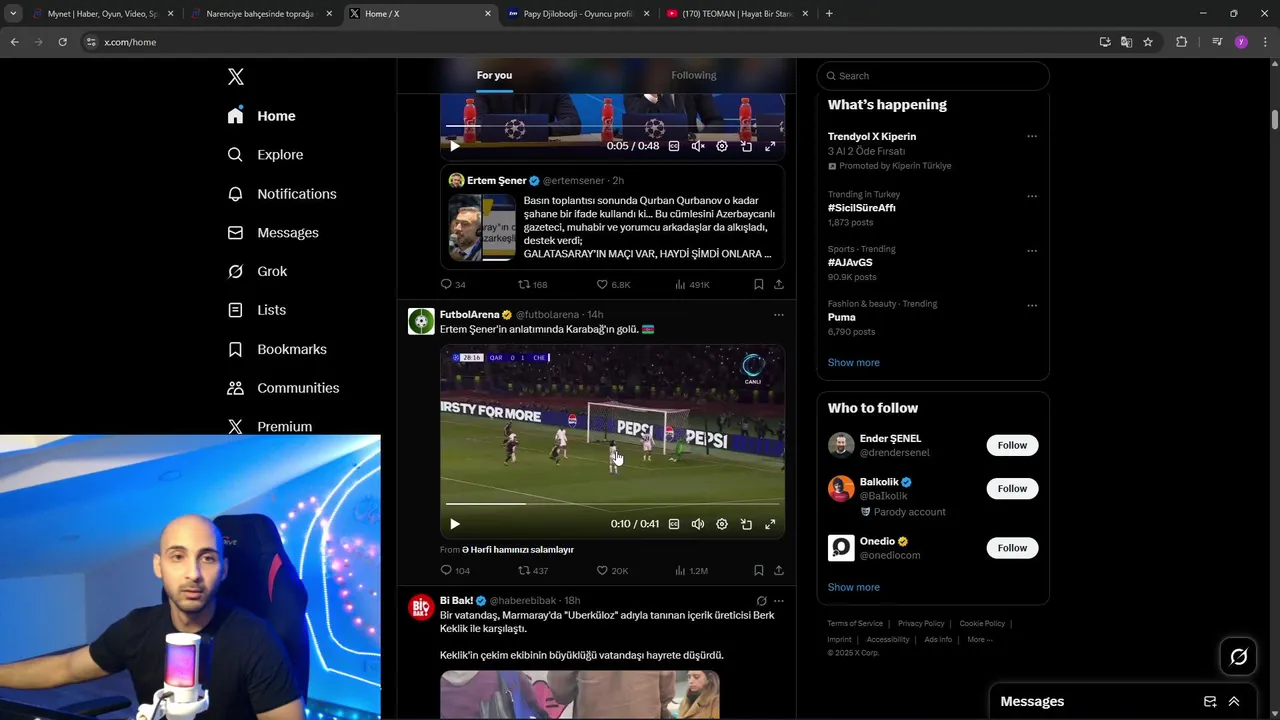The height and width of the screenshot is (720, 1280).
Task: Switch to the For you tab
Action: [494, 75]
